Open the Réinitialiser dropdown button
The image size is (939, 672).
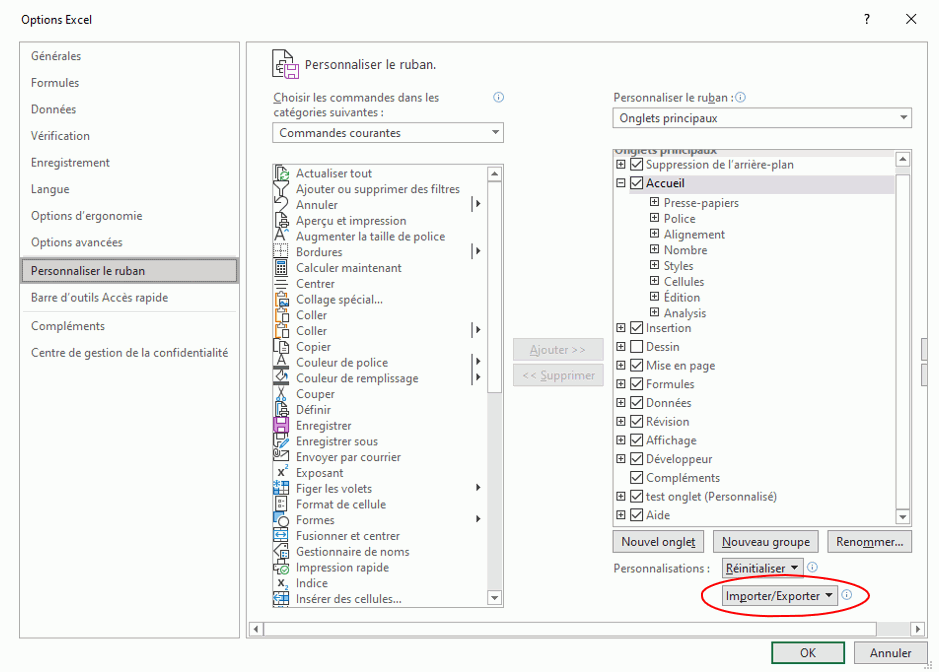(x=762, y=568)
